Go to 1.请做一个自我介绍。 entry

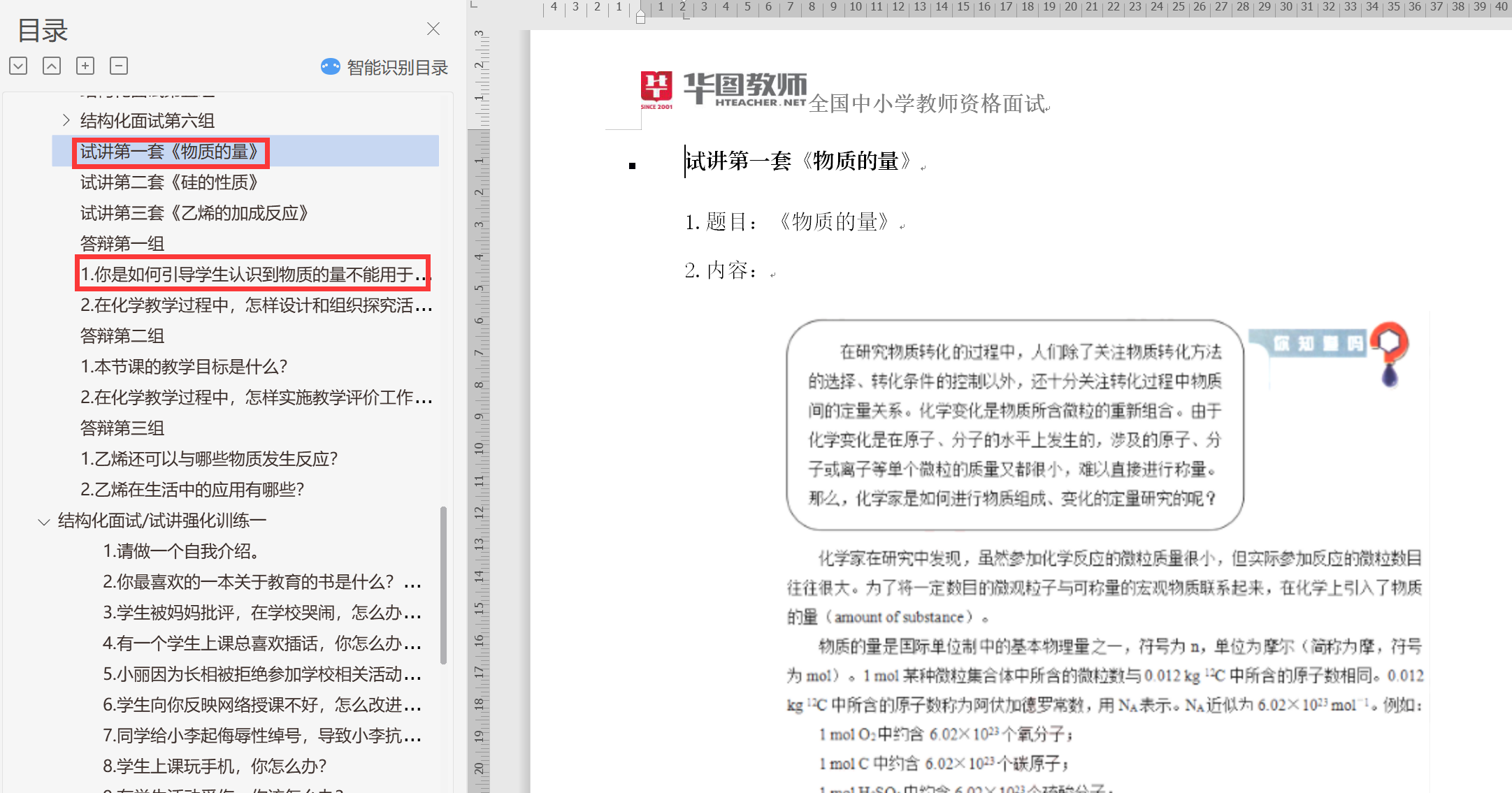click(182, 551)
